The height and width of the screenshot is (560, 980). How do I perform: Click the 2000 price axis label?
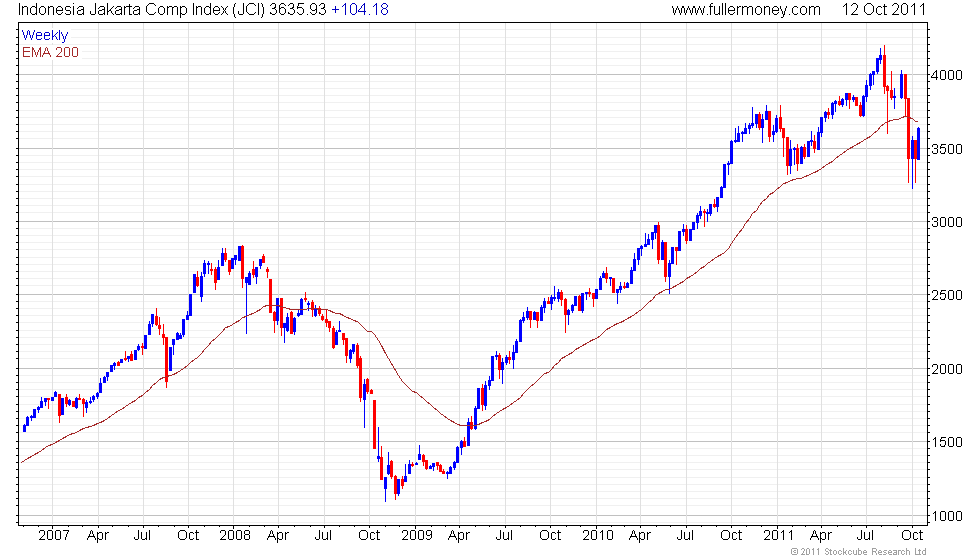pos(946,369)
